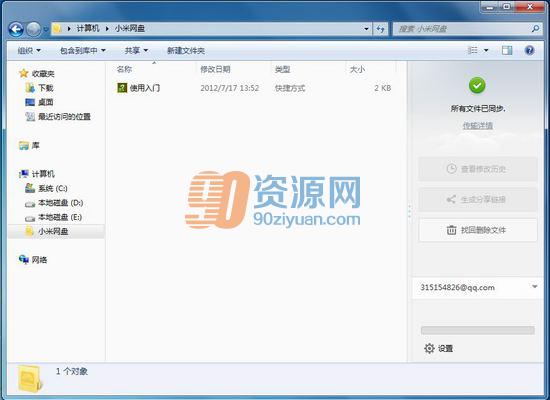The image size is (550, 400).
Task: Go back with the navigation arrow
Action: coord(16,29)
